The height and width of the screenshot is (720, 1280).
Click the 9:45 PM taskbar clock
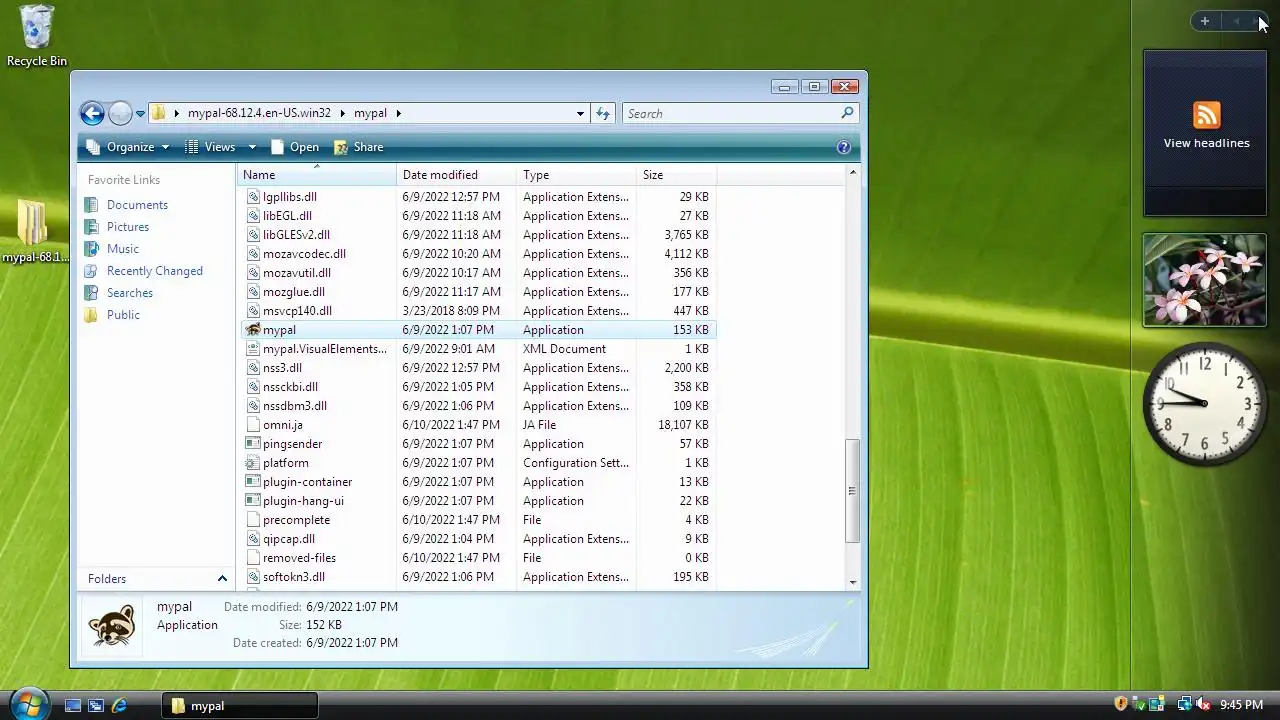tap(1241, 705)
